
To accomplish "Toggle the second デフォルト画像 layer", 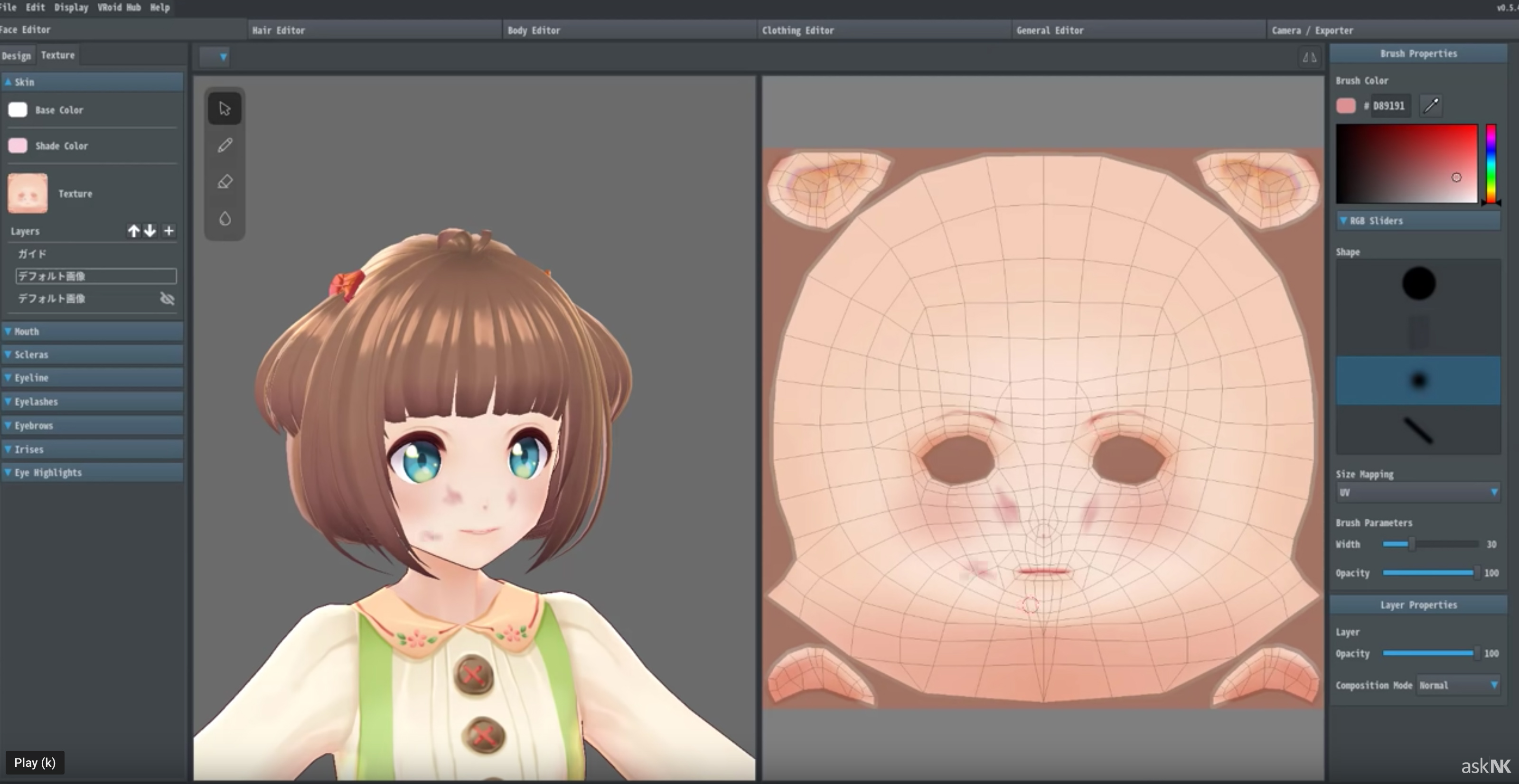I will click(x=168, y=299).
